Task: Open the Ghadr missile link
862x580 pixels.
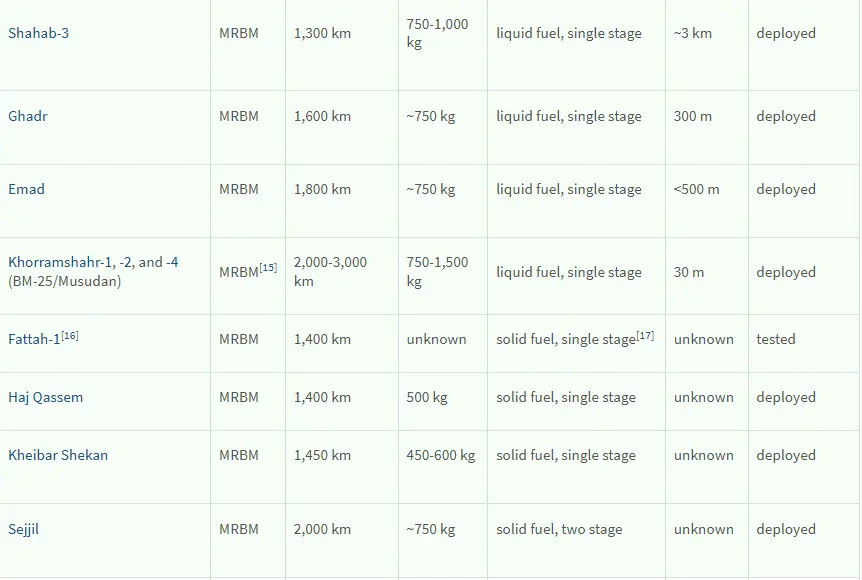Action: [x=28, y=116]
